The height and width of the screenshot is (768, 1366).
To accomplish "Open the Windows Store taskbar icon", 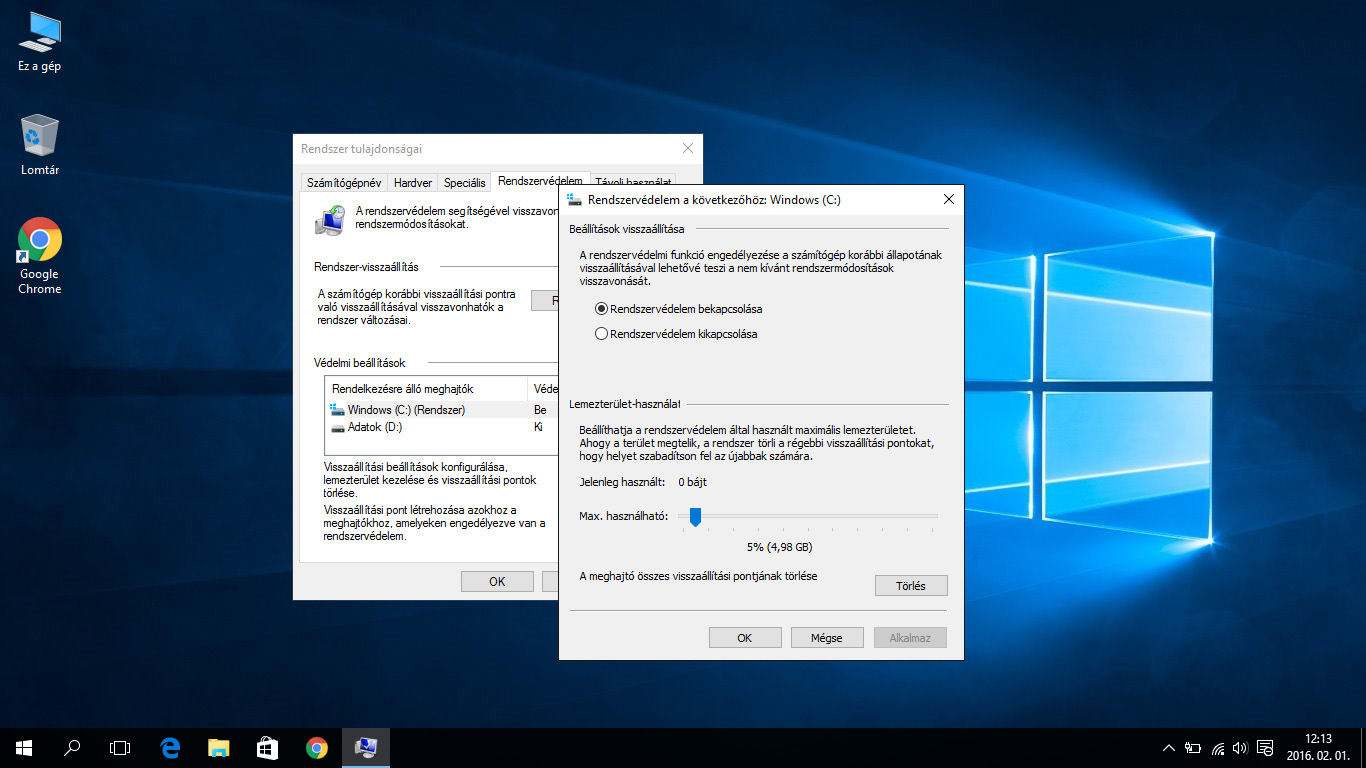I will pyautogui.click(x=267, y=747).
